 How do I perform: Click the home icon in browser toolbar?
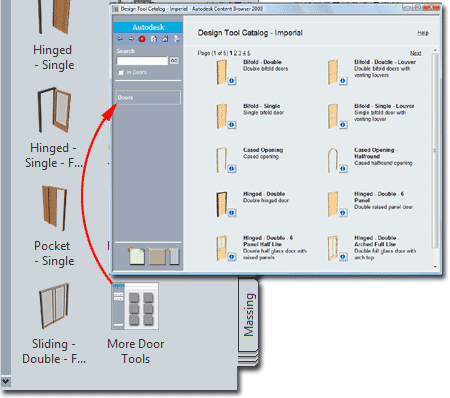165,39
